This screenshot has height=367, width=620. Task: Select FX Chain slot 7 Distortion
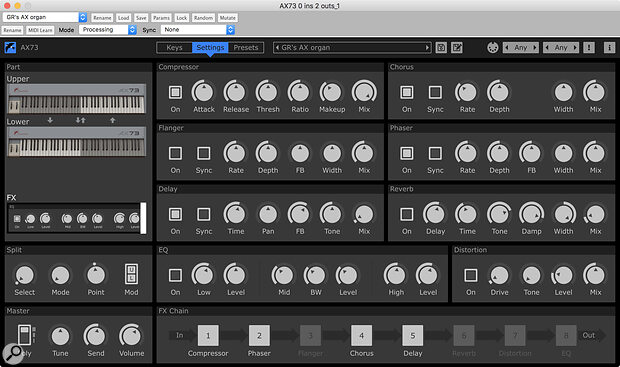point(515,335)
